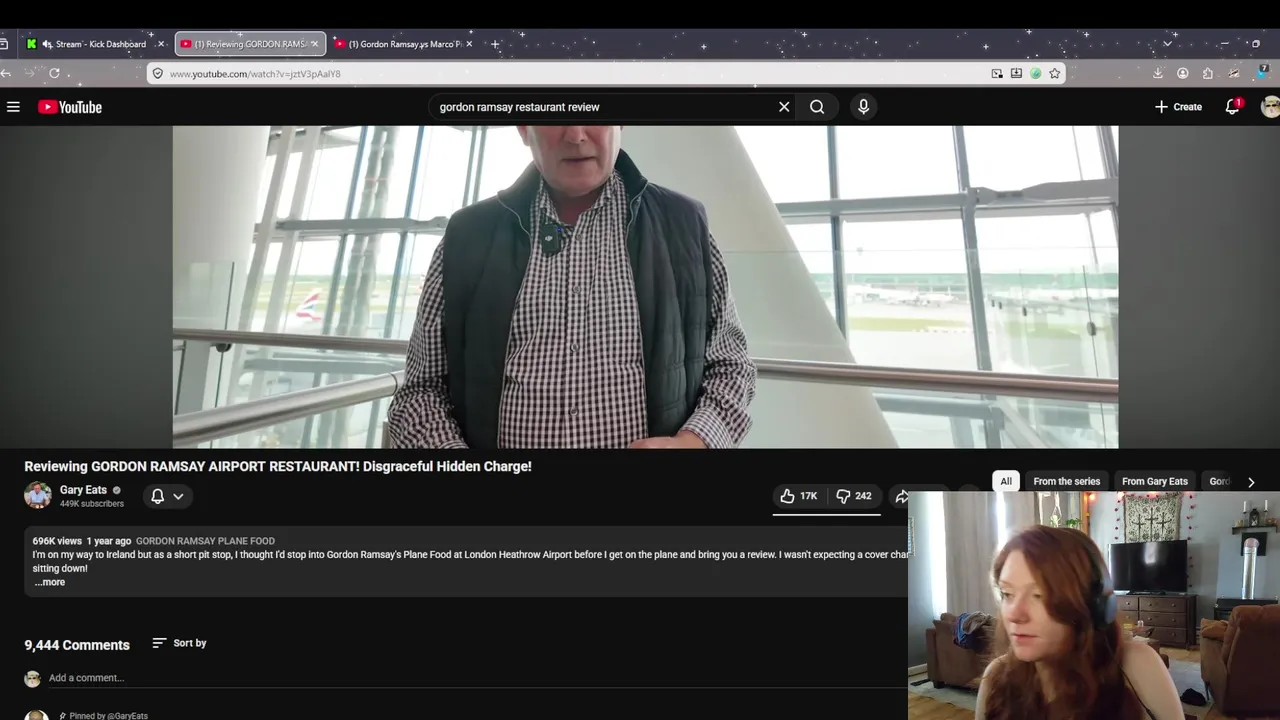Viewport: 1280px width, 720px height.
Task: Open the Create menu
Action: [1178, 107]
